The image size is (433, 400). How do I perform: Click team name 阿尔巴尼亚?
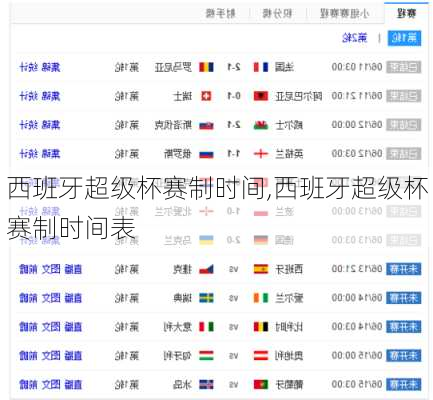[x=298, y=96]
